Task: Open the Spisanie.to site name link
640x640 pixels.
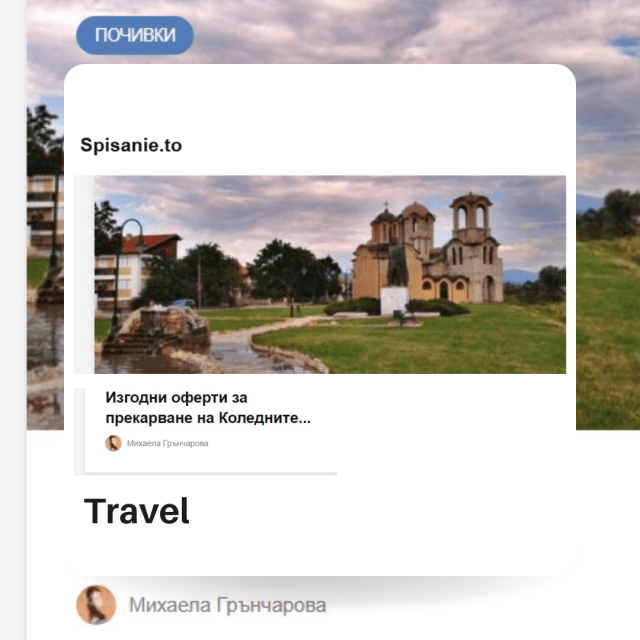Action: click(131, 146)
